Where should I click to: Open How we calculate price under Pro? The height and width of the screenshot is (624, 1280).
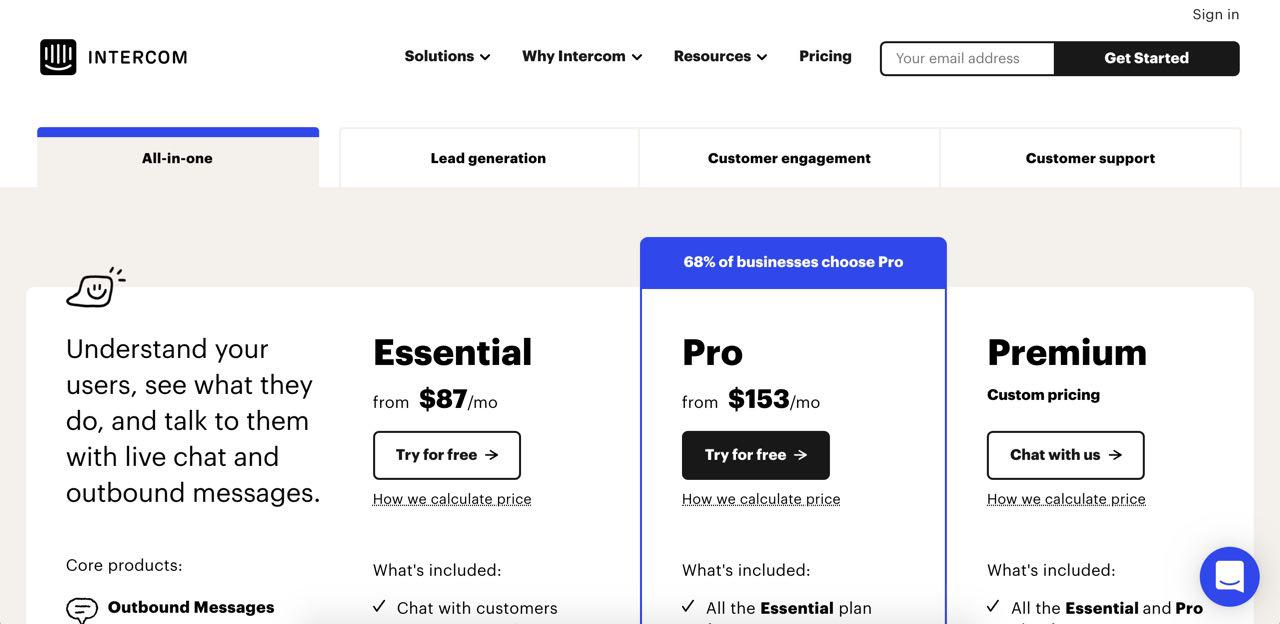(761, 499)
